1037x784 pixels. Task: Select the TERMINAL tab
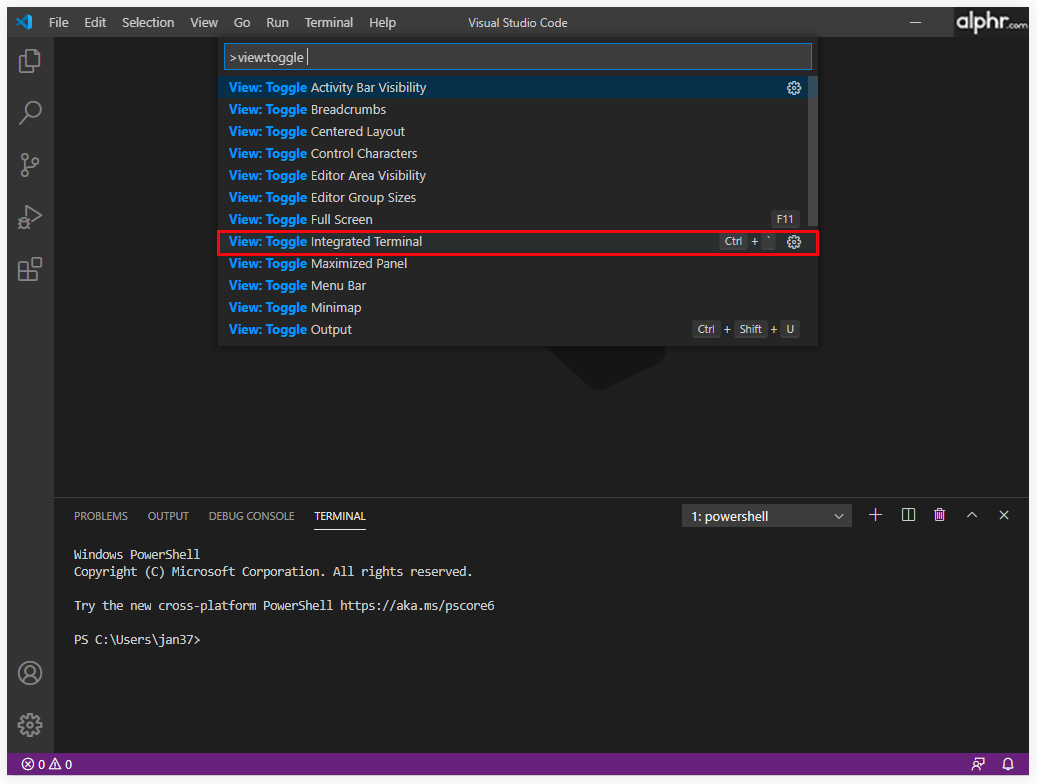340,516
